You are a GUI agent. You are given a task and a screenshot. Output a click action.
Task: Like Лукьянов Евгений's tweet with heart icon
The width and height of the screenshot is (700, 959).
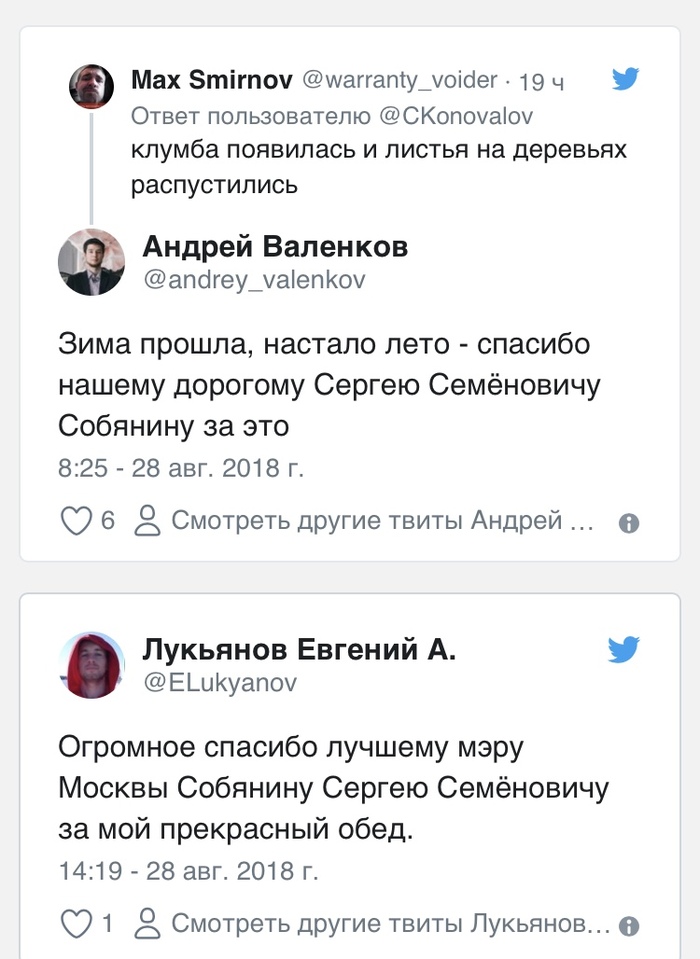[x=76, y=924]
